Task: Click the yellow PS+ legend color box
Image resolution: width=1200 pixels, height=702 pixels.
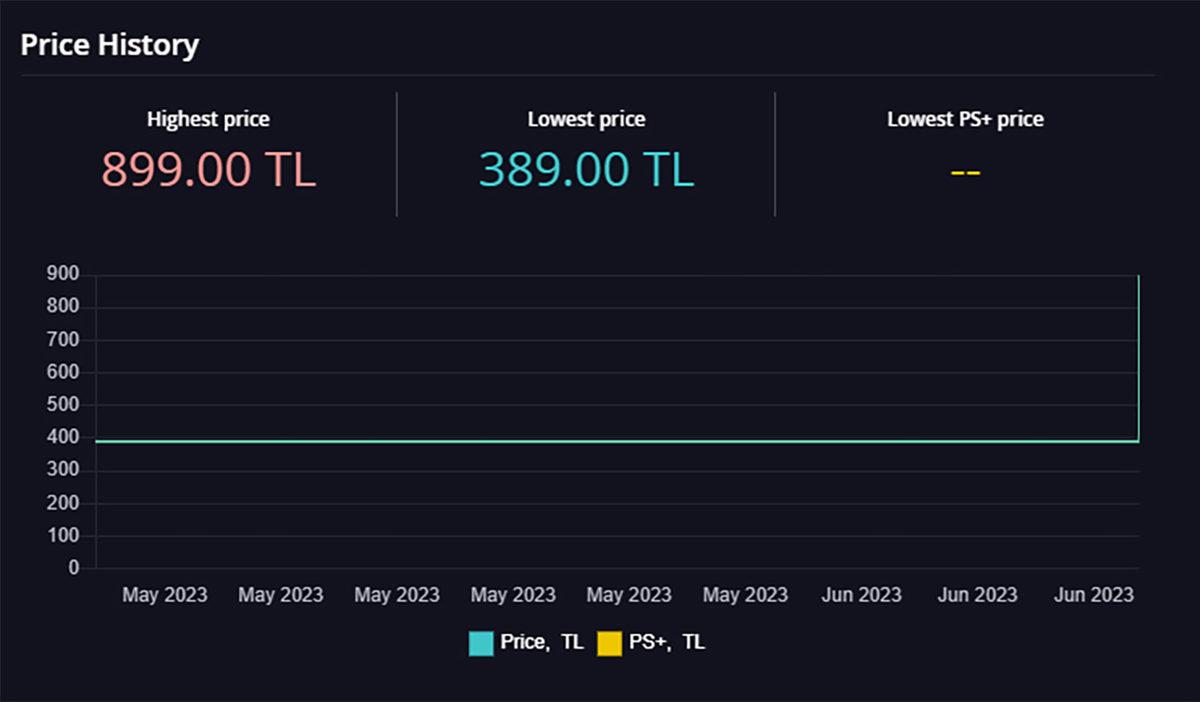Action: pos(609,643)
